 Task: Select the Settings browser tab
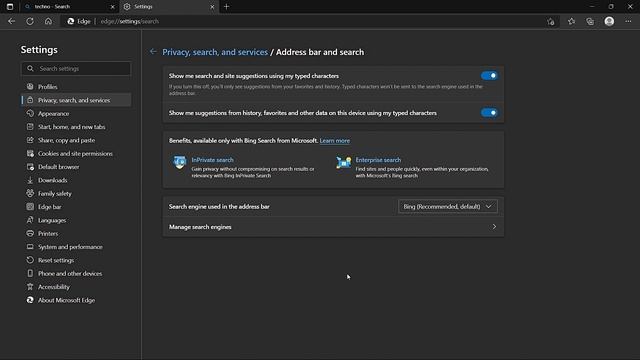169,7
